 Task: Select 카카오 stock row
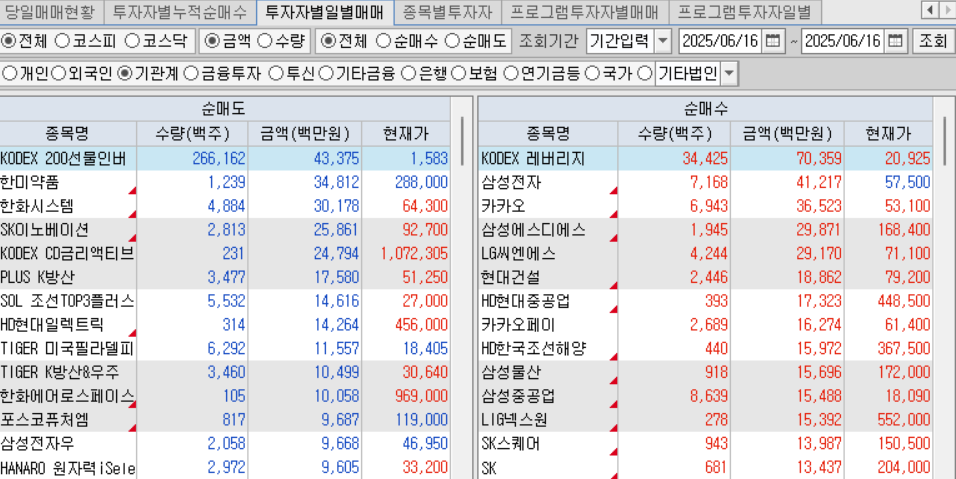705,206
